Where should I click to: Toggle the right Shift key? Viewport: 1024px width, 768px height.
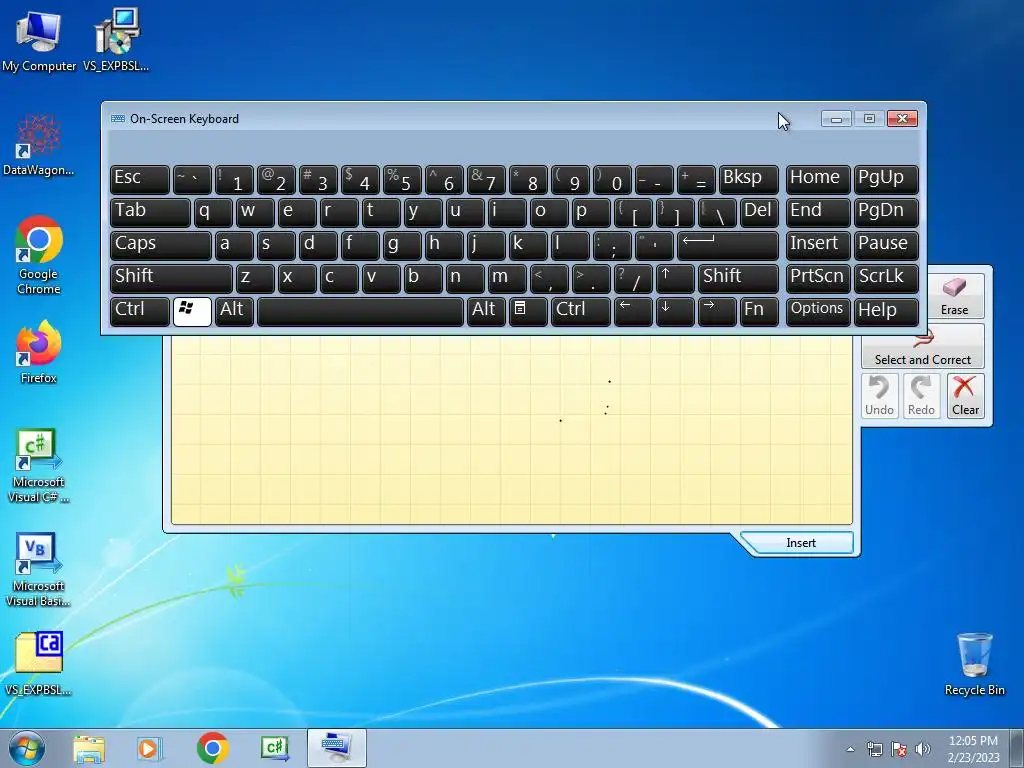(x=738, y=279)
